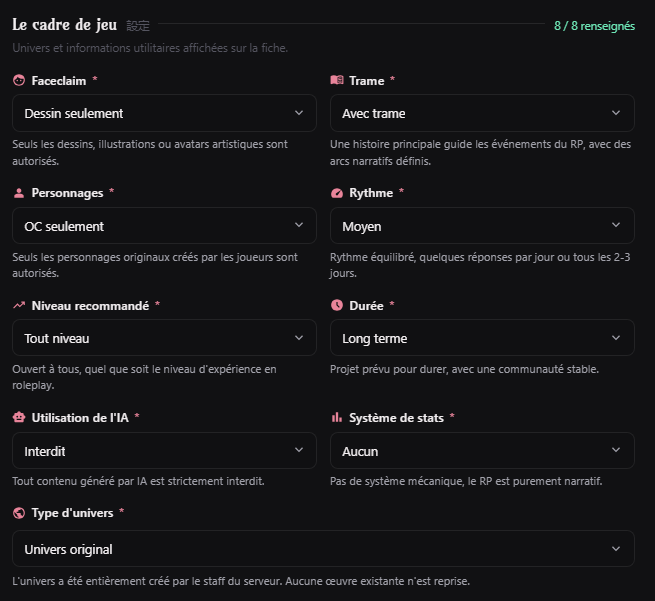Open the Rythme dropdown set to Moyen

482,226
